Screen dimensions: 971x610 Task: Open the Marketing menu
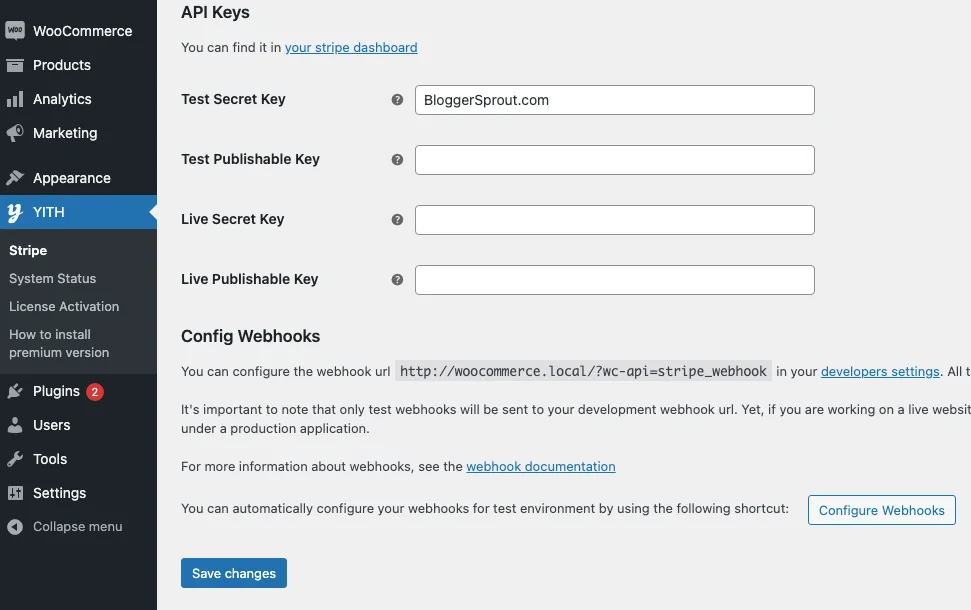[65, 133]
